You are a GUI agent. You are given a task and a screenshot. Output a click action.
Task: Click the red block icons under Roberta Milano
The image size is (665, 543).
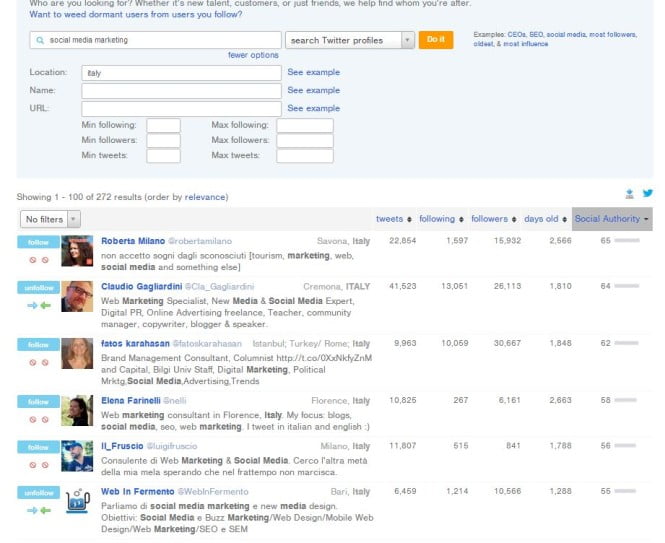(x=38, y=260)
